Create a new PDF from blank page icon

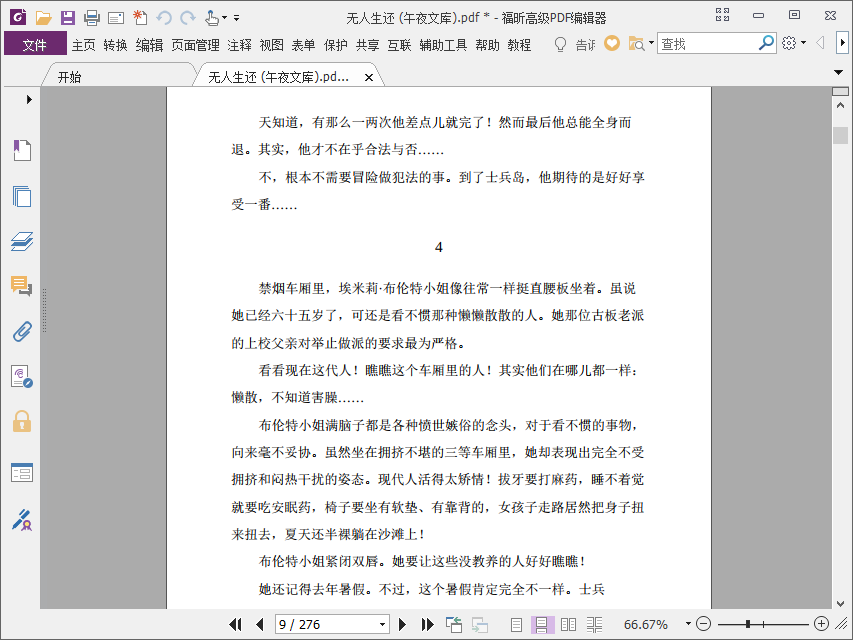point(140,18)
